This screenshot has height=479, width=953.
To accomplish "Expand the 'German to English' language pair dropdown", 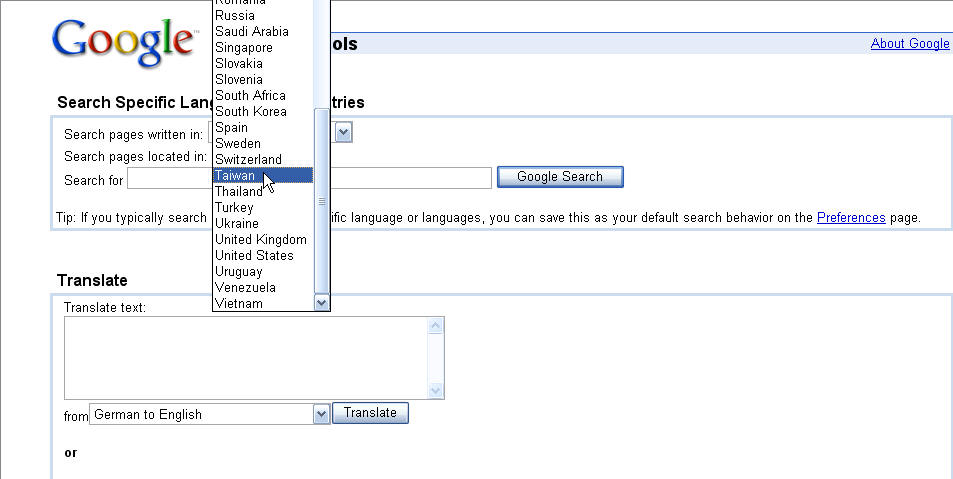I will pos(322,415).
